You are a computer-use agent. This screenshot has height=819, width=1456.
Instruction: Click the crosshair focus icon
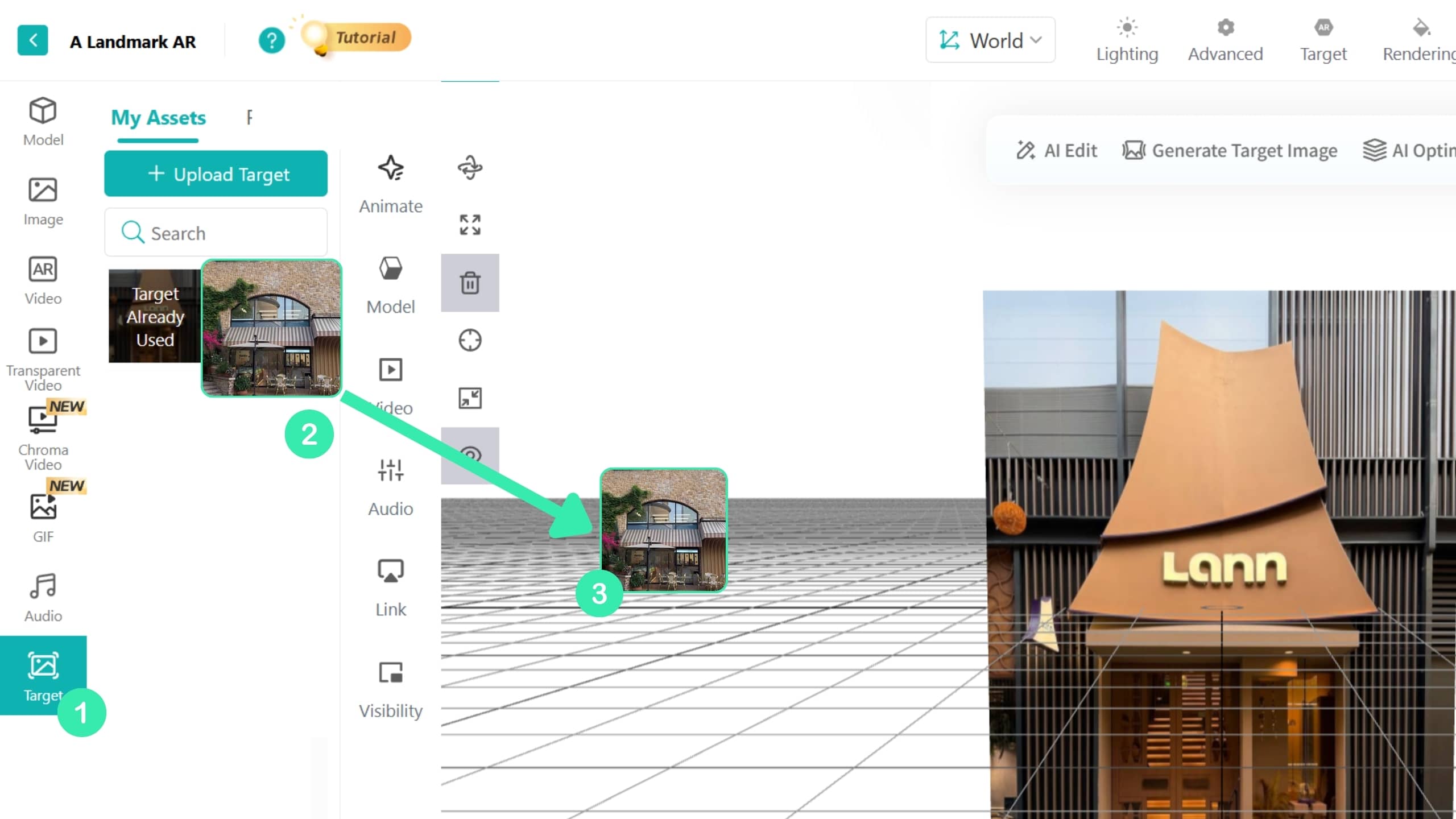[470, 340]
